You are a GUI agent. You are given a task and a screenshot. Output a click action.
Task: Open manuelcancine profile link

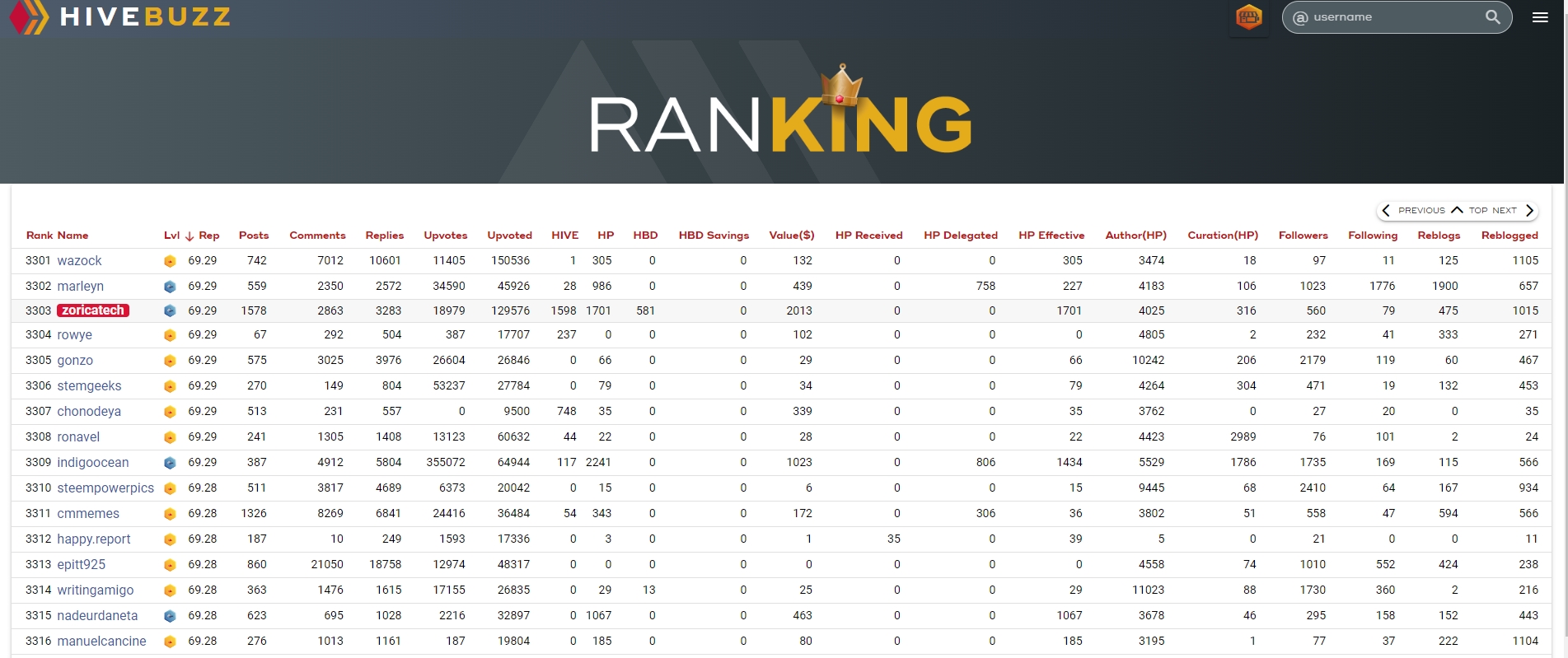point(101,642)
